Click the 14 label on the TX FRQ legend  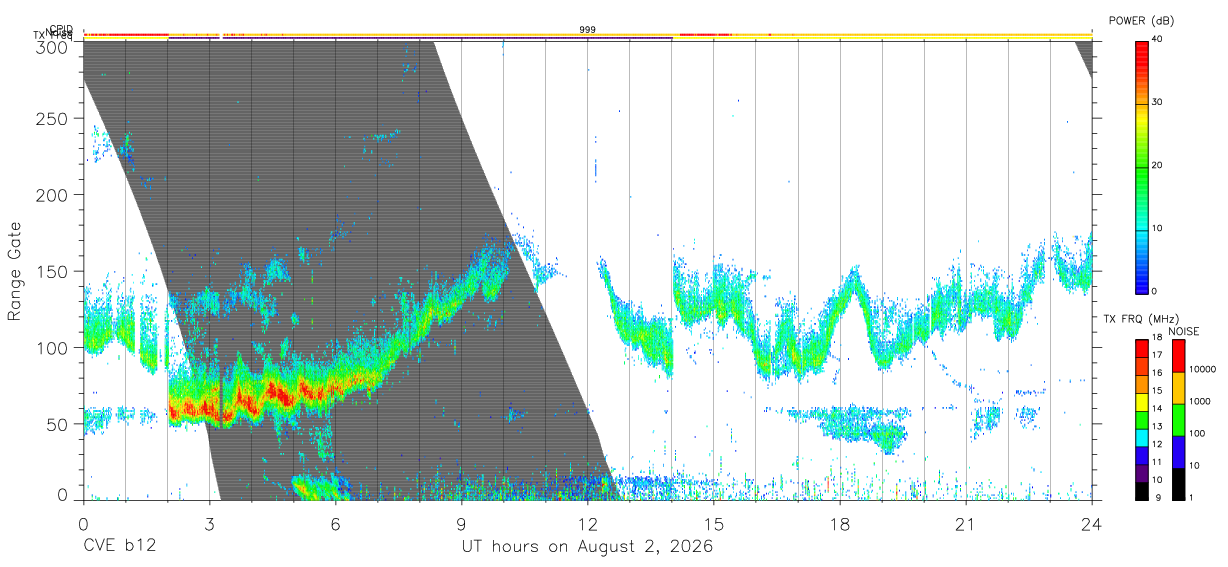click(1158, 408)
